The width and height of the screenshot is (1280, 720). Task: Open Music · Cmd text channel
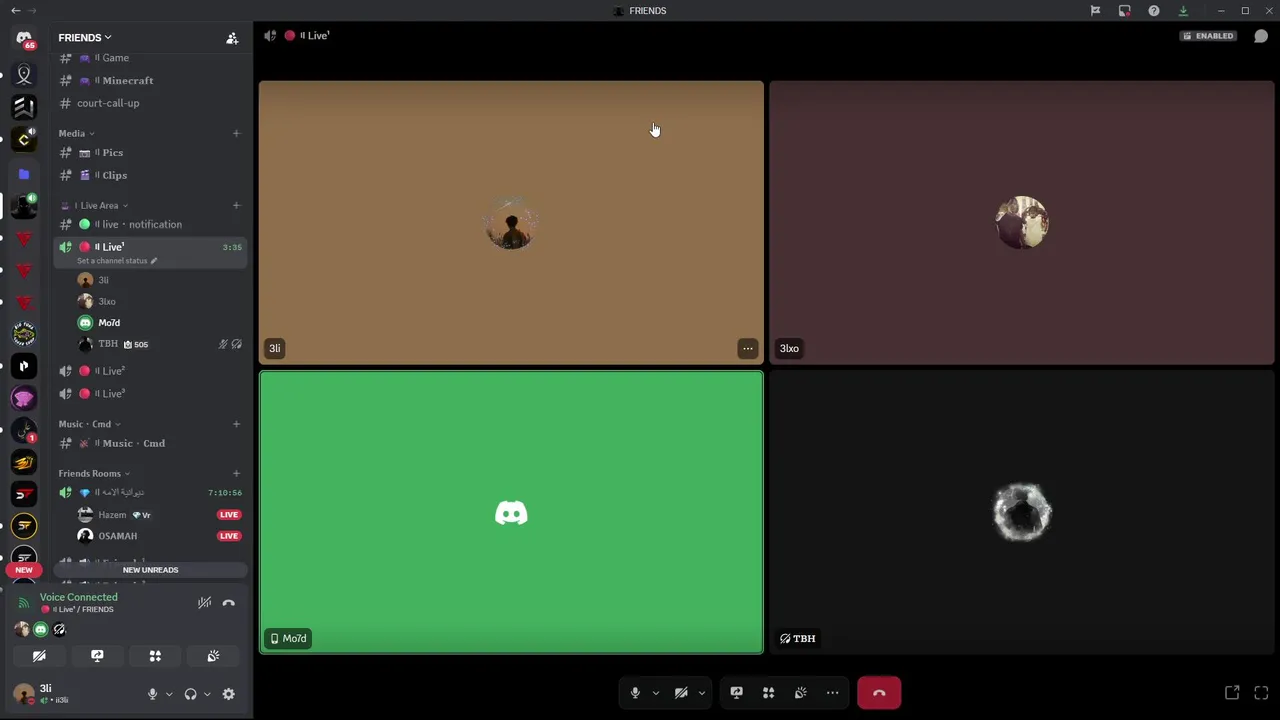[150, 443]
